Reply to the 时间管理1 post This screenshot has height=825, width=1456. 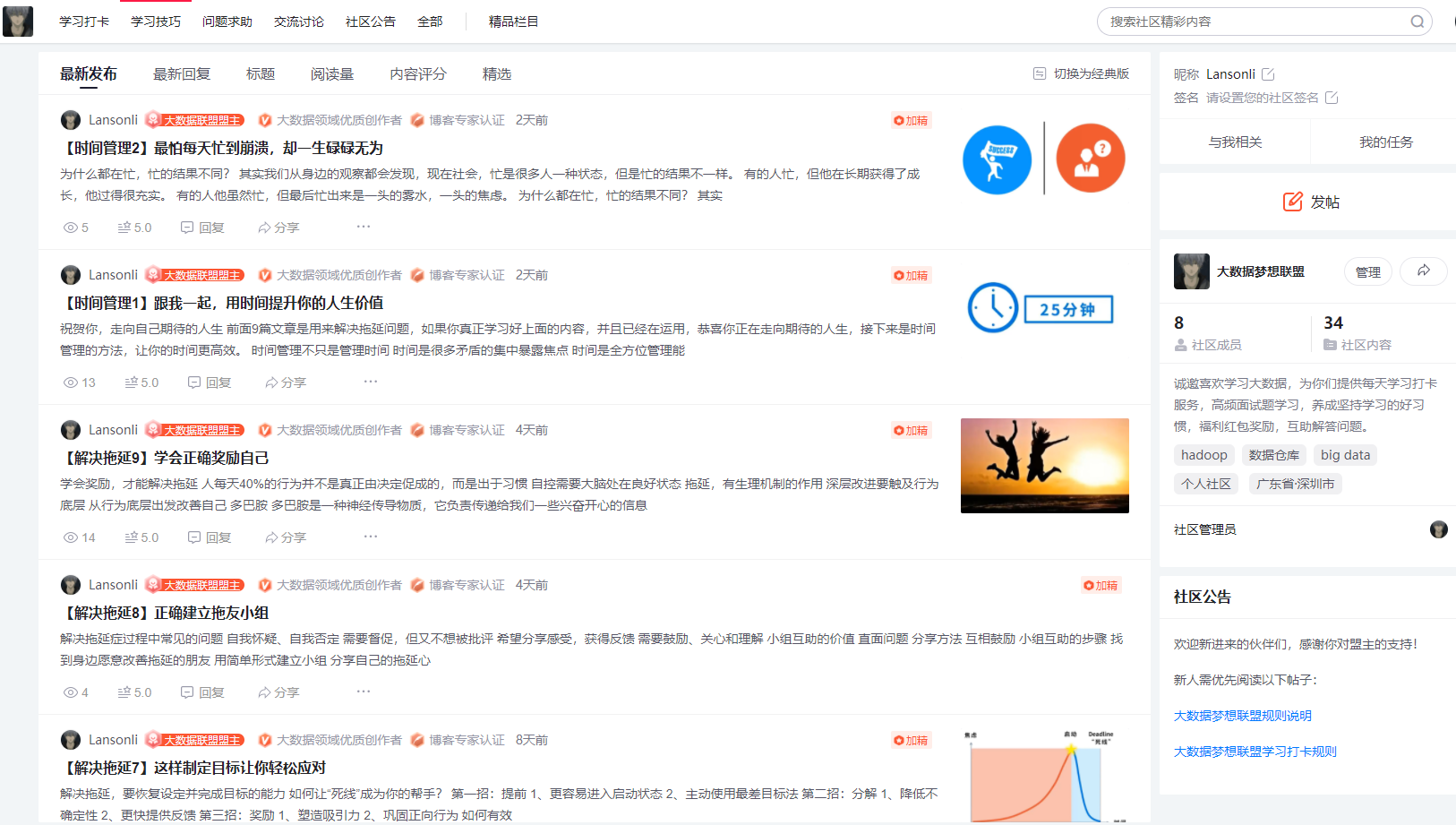tap(210, 382)
